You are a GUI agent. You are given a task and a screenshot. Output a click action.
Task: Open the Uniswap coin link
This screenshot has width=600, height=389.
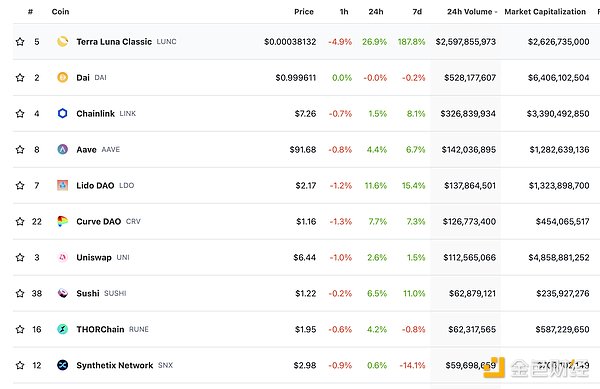(x=94, y=257)
